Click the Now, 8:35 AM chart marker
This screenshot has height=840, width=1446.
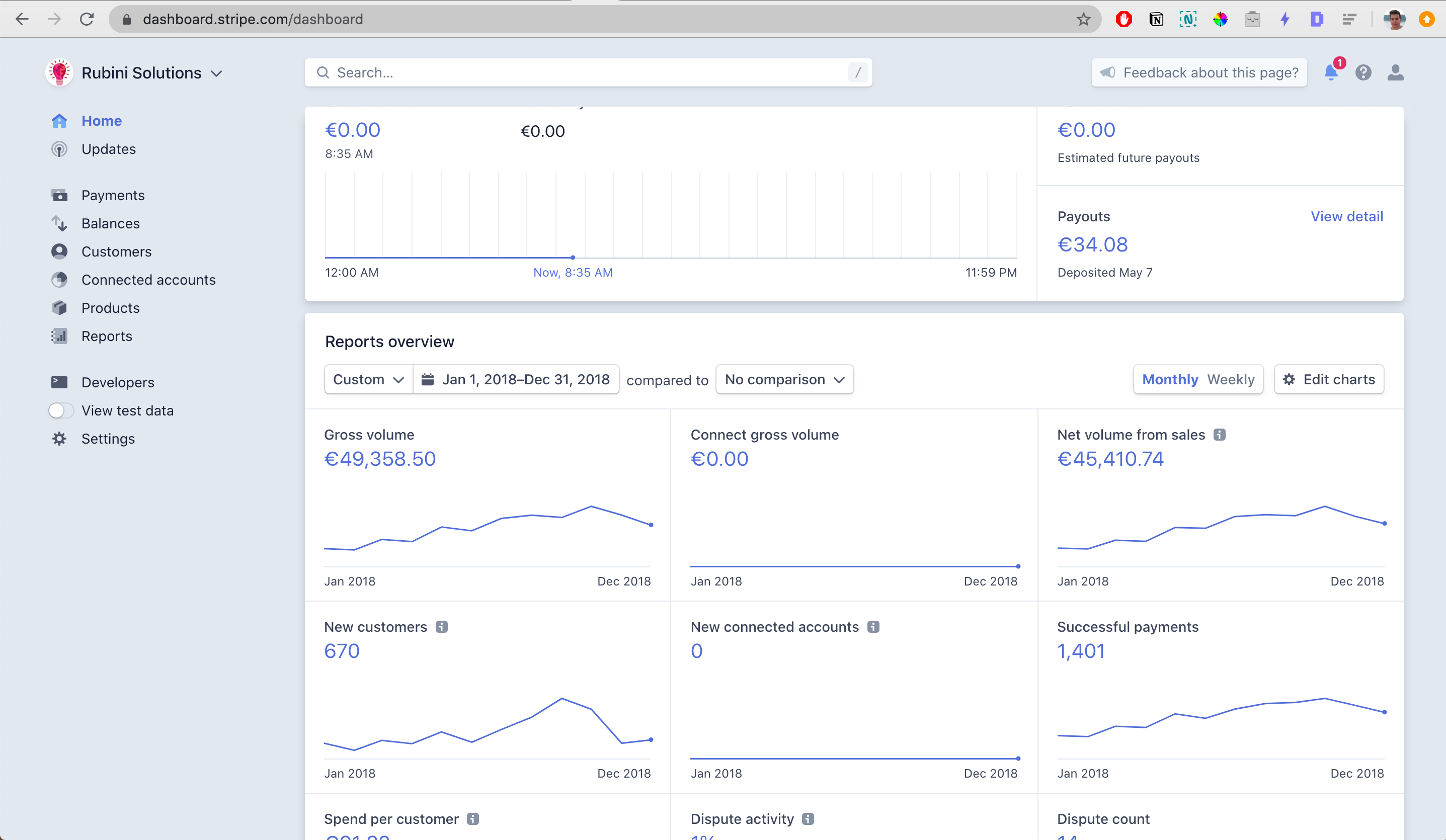(573, 258)
